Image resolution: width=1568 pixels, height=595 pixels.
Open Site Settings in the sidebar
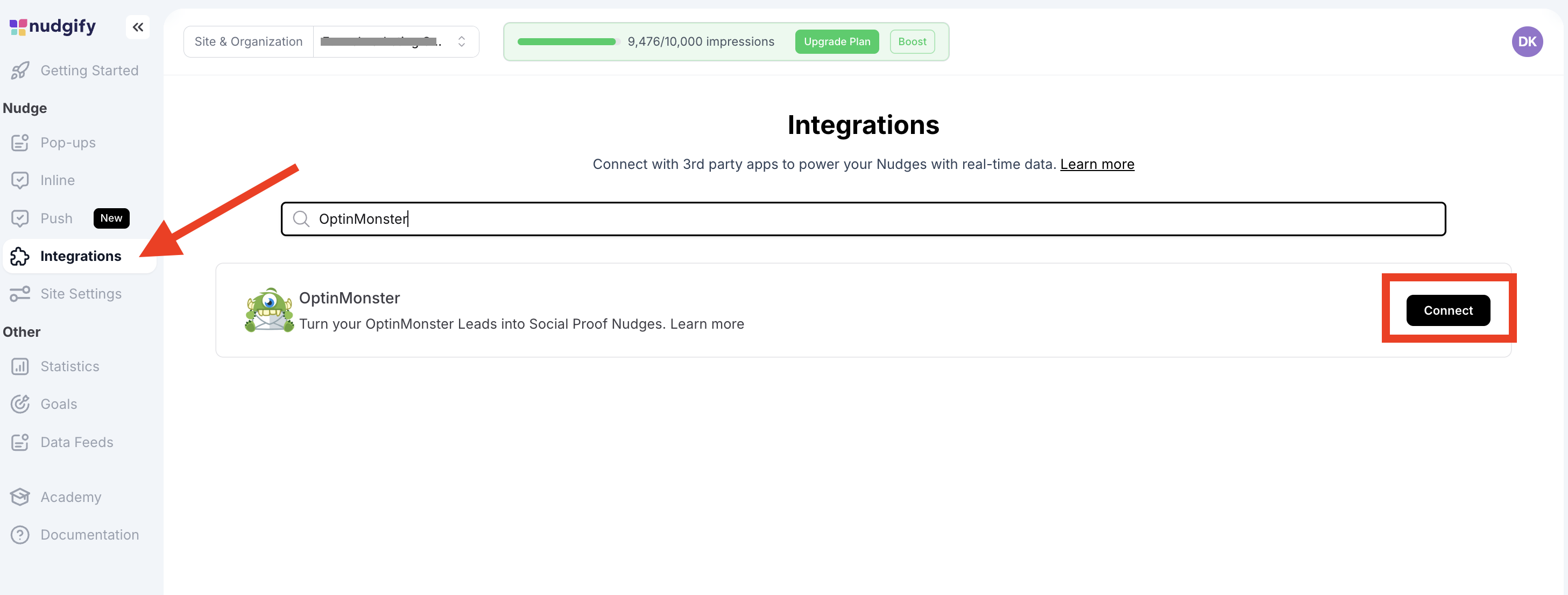pos(80,294)
